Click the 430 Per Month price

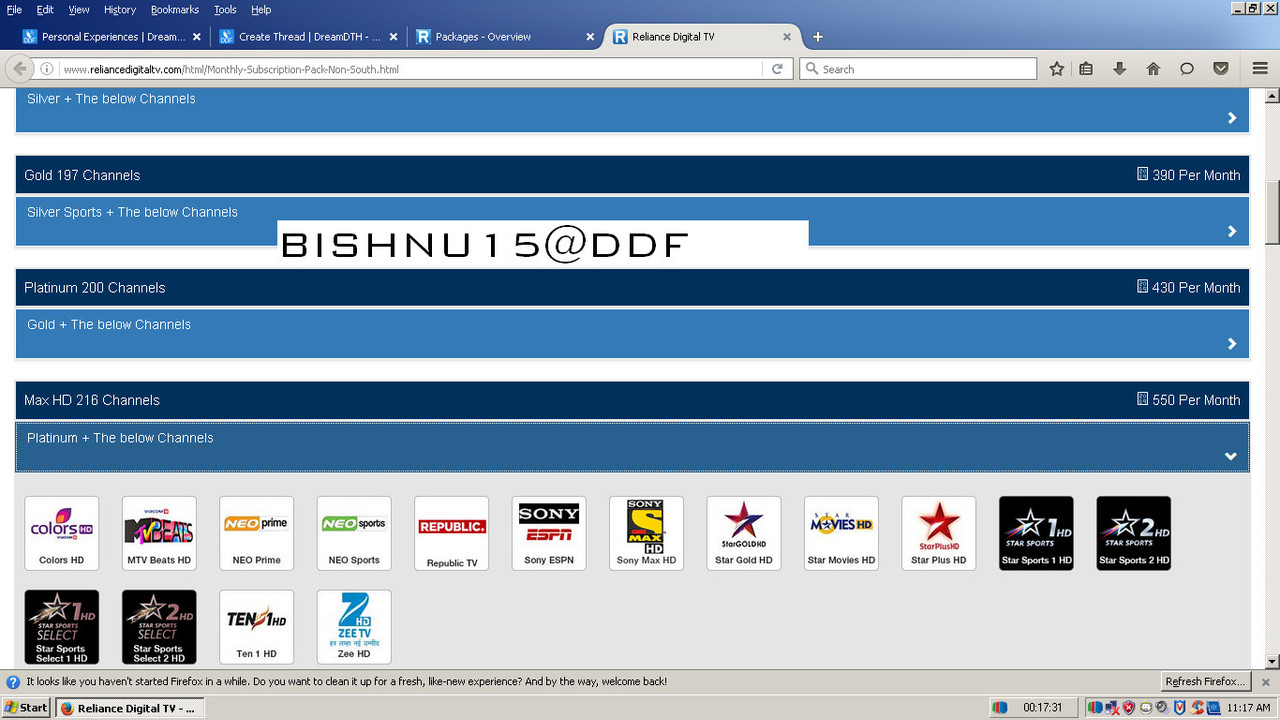[x=1188, y=287]
